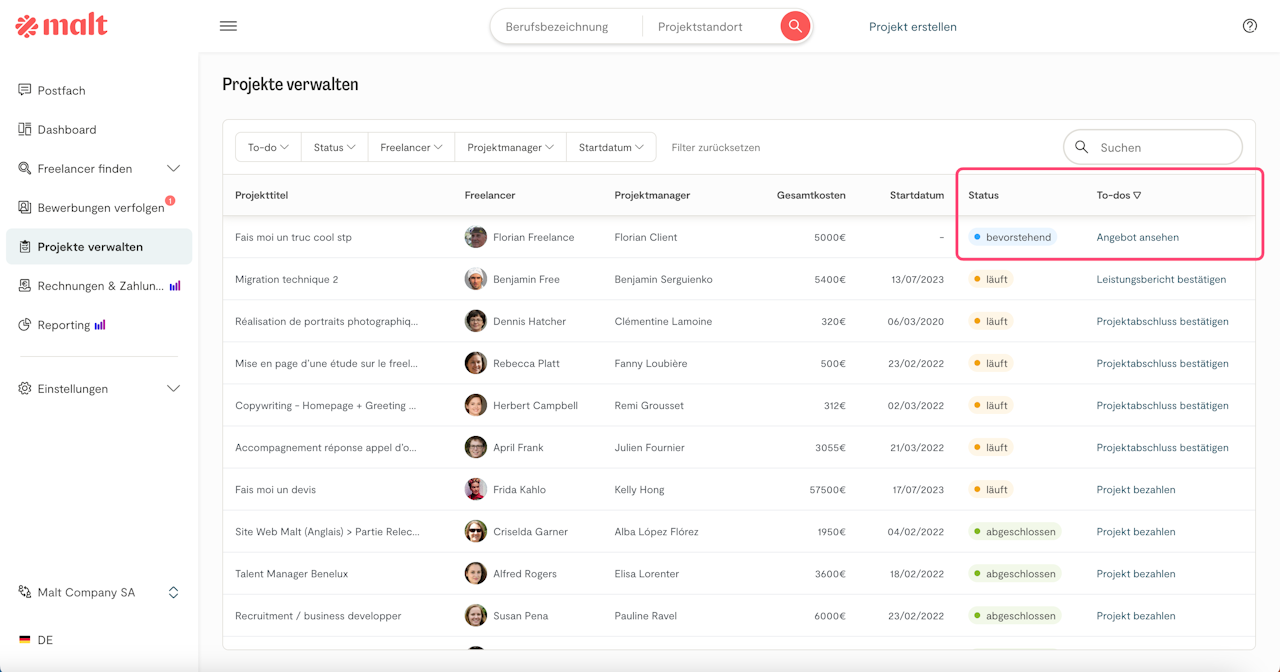Click the Malt logo
This screenshot has height=672, width=1280.
[61, 26]
